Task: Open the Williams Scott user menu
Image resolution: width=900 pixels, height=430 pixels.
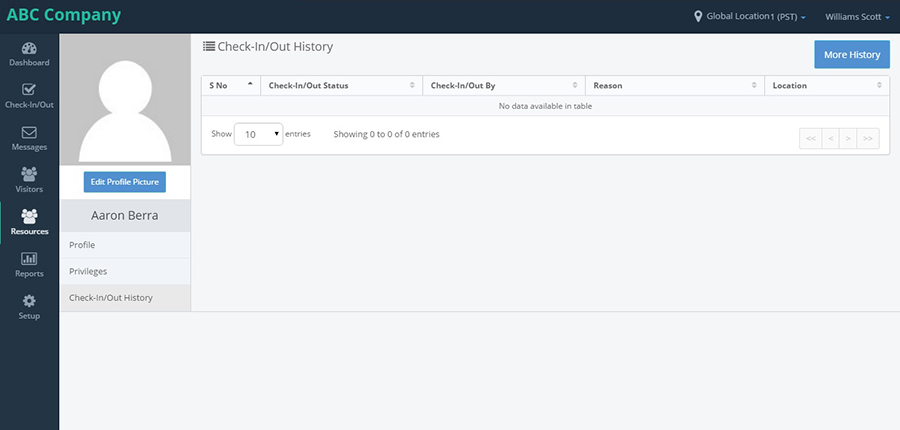Action: pos(858,17)
